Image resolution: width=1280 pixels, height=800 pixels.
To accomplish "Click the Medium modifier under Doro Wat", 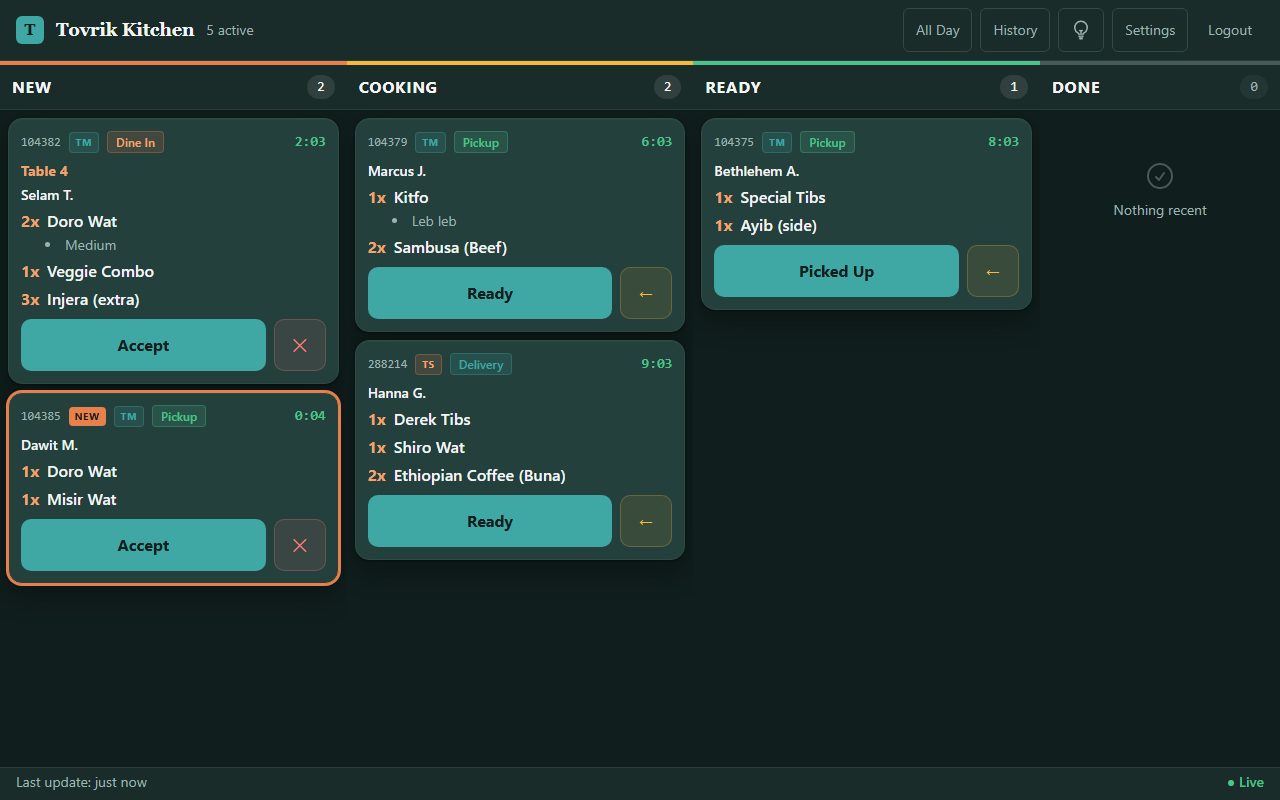I will pos(91,245).
